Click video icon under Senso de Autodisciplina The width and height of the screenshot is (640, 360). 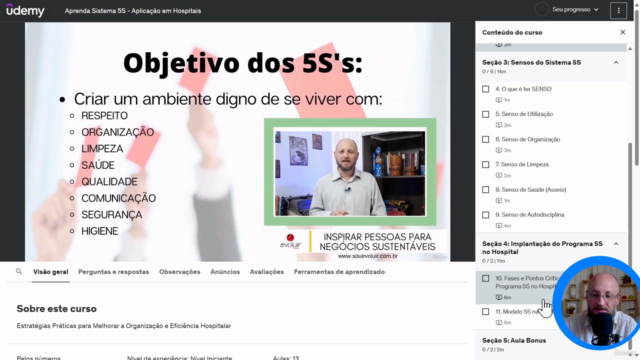point(499,226)
